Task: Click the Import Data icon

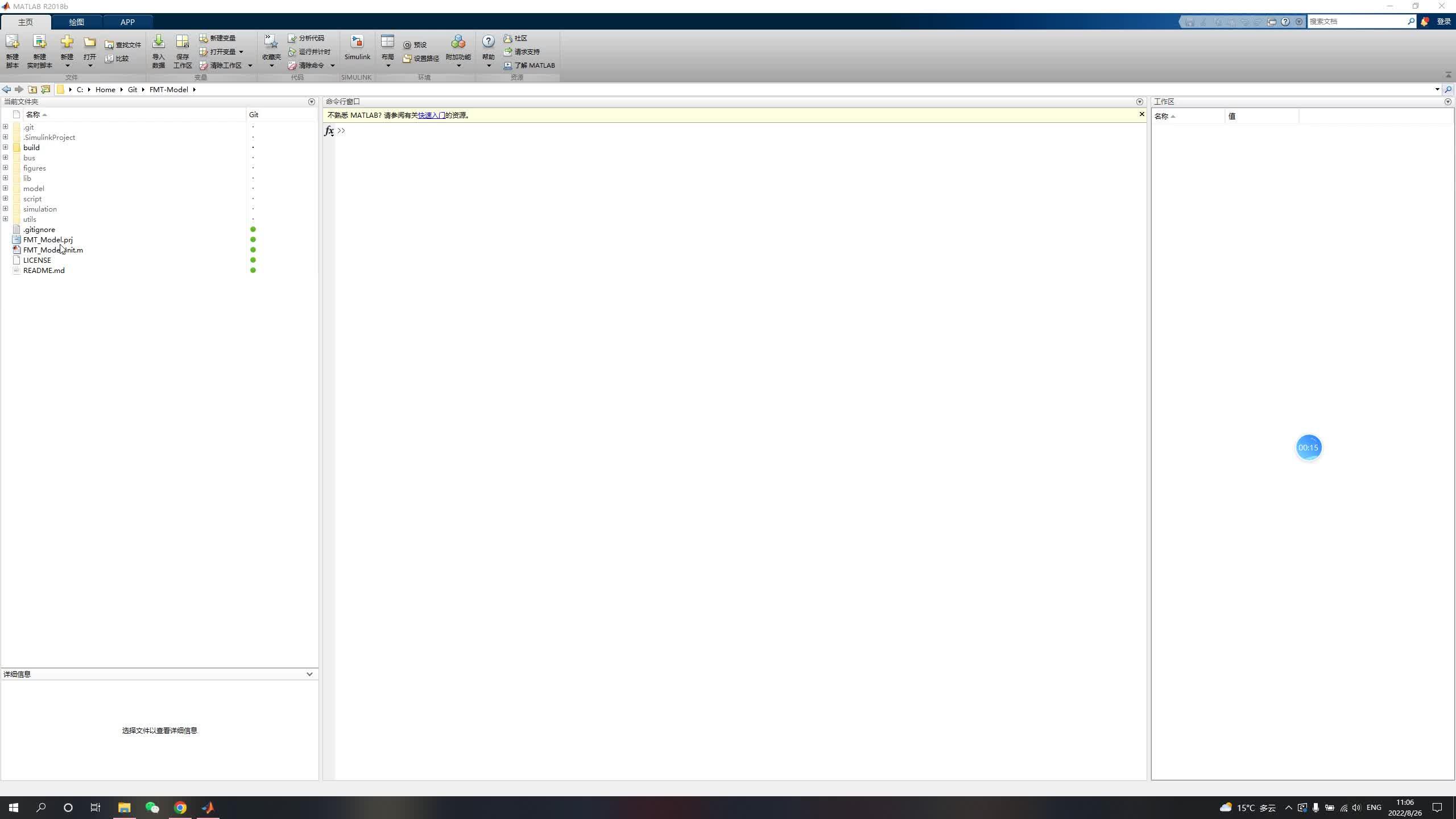Action: (x=159, y=42)
